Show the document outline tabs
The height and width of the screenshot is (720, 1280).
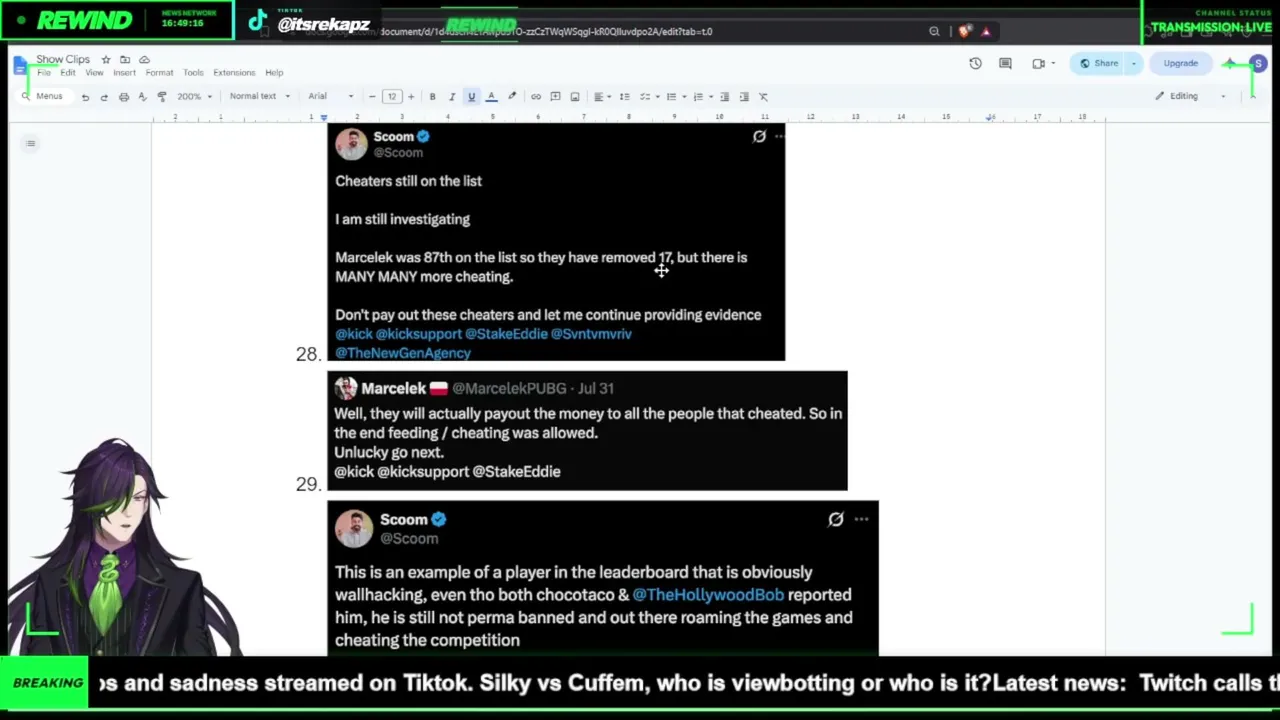(31, 144)
